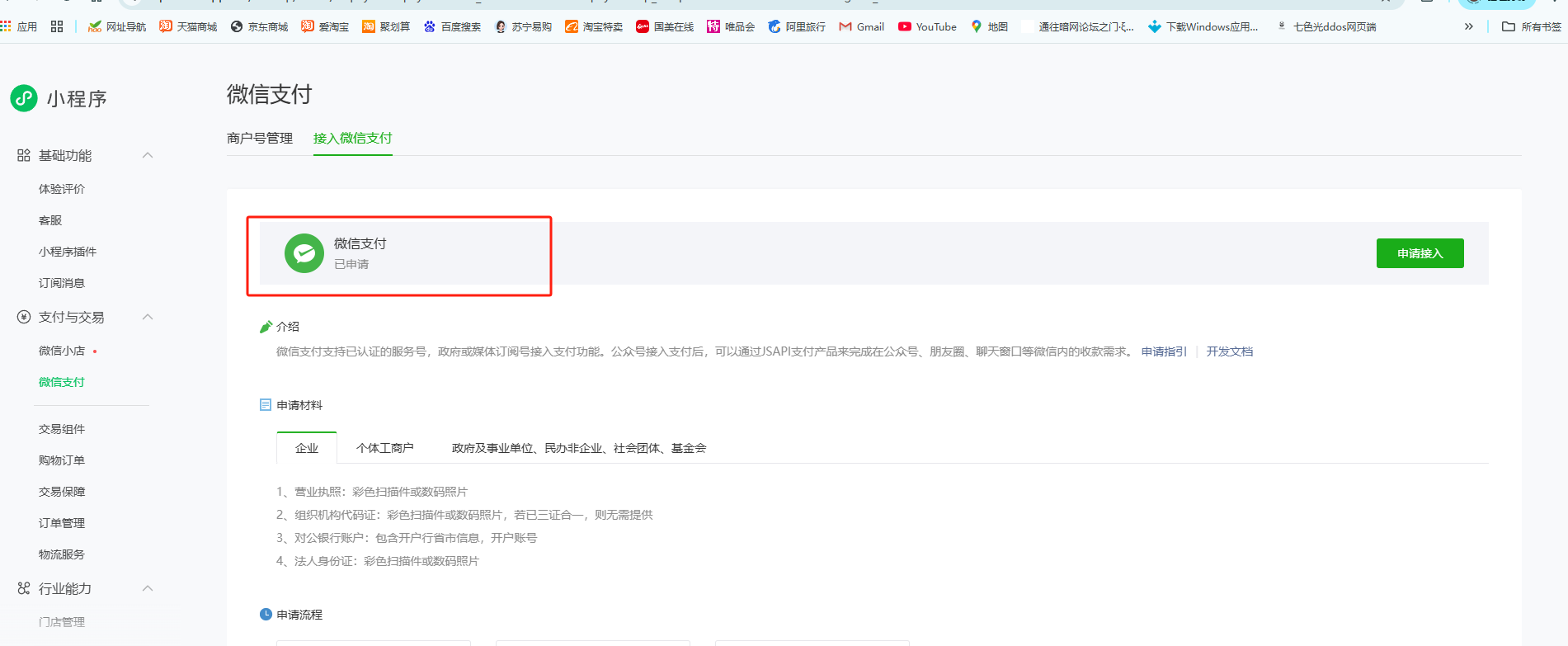1568x646 pixels.
Task: Open the 所有书签 folder
Action: click(x=1532, y=26)
